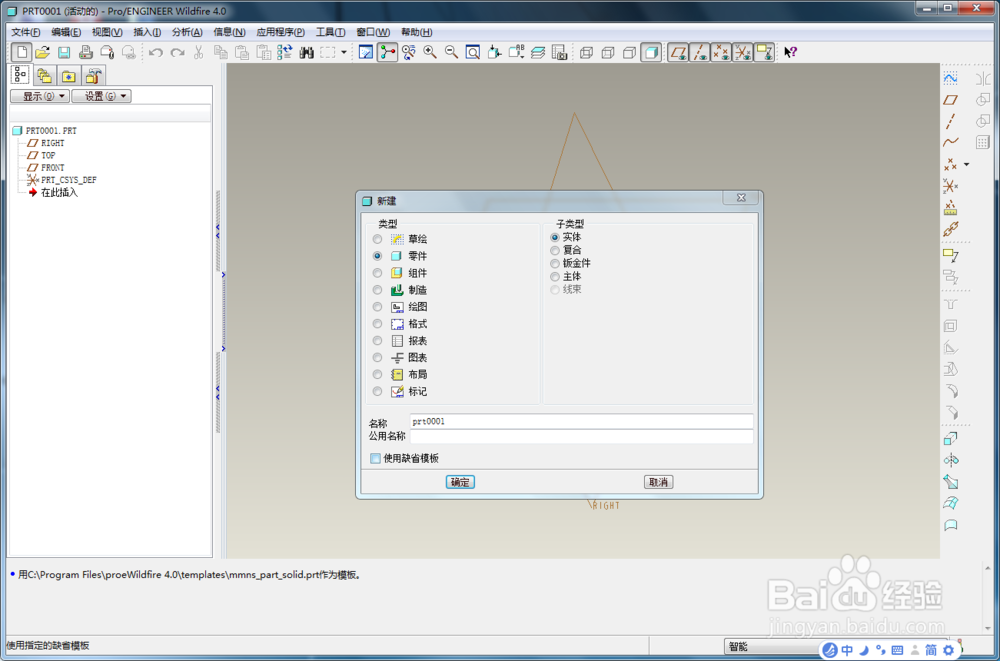Click the Regenerate model icon
Viewport: 1000px width, 661px height.
pyautogui.click(x=285, y=52)
